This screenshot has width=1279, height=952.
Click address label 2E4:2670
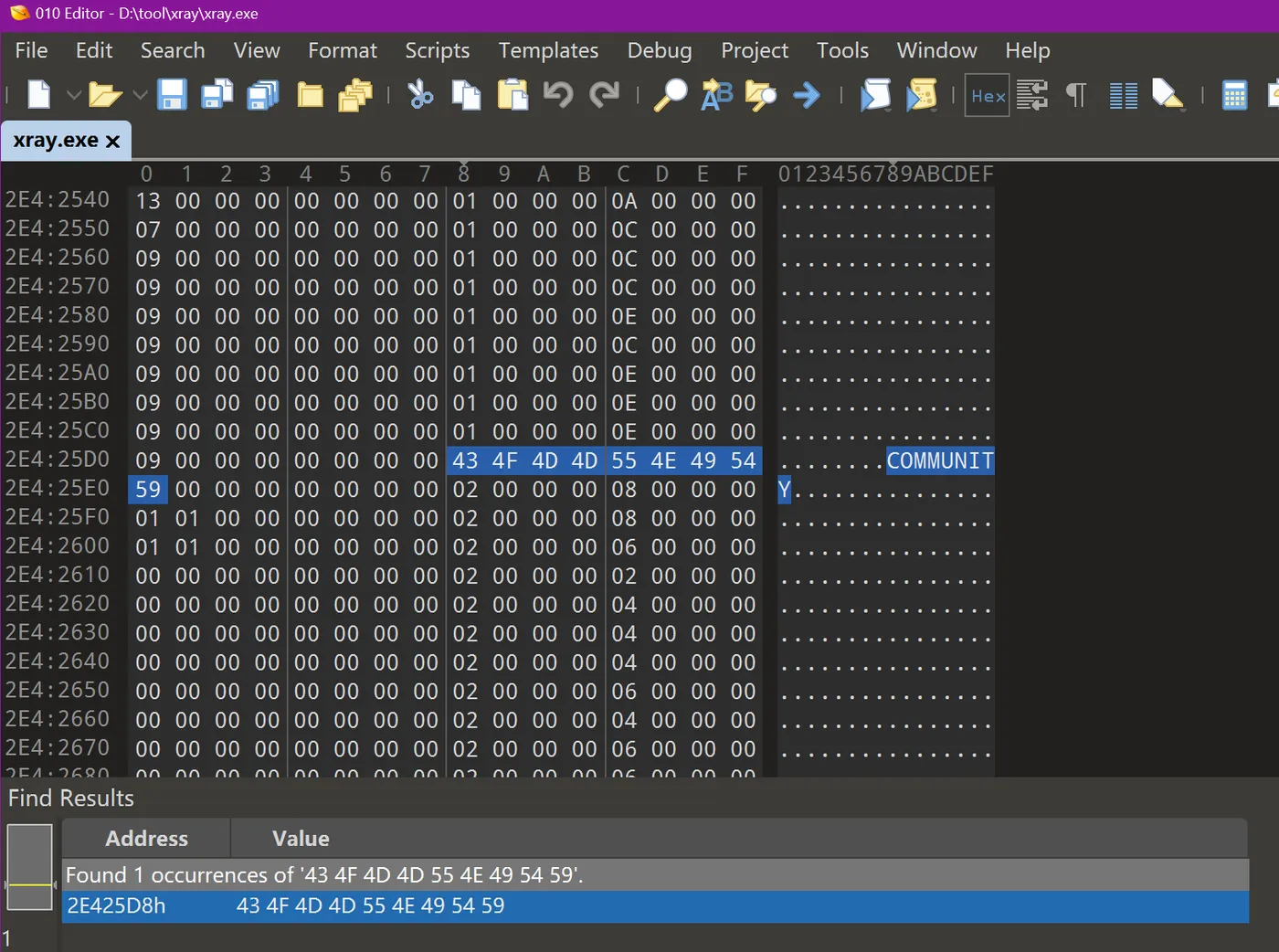(58, 748)
